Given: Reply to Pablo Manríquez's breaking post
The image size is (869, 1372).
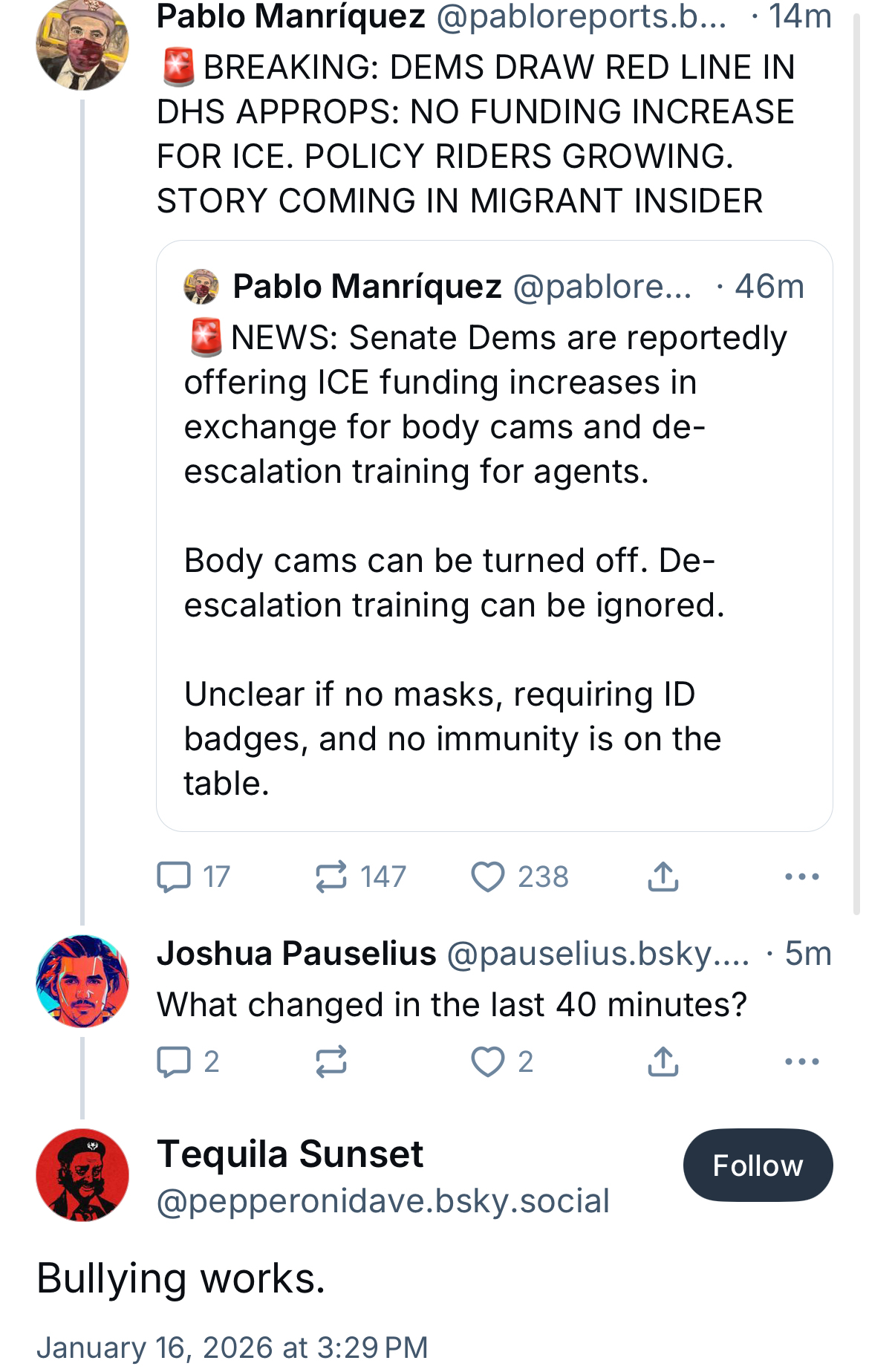Looking at the screenshot, I should click(175, 877).
